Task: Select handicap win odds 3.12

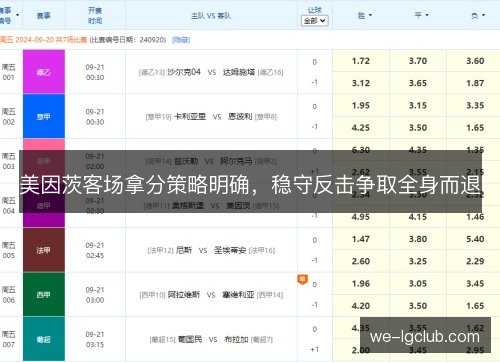Action: 361,83
